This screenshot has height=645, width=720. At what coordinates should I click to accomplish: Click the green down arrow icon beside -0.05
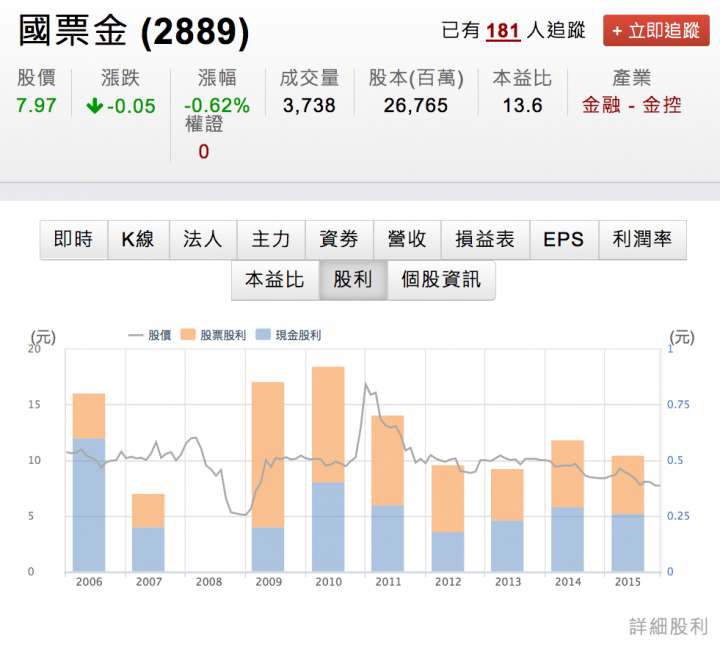tap(95, 106)
